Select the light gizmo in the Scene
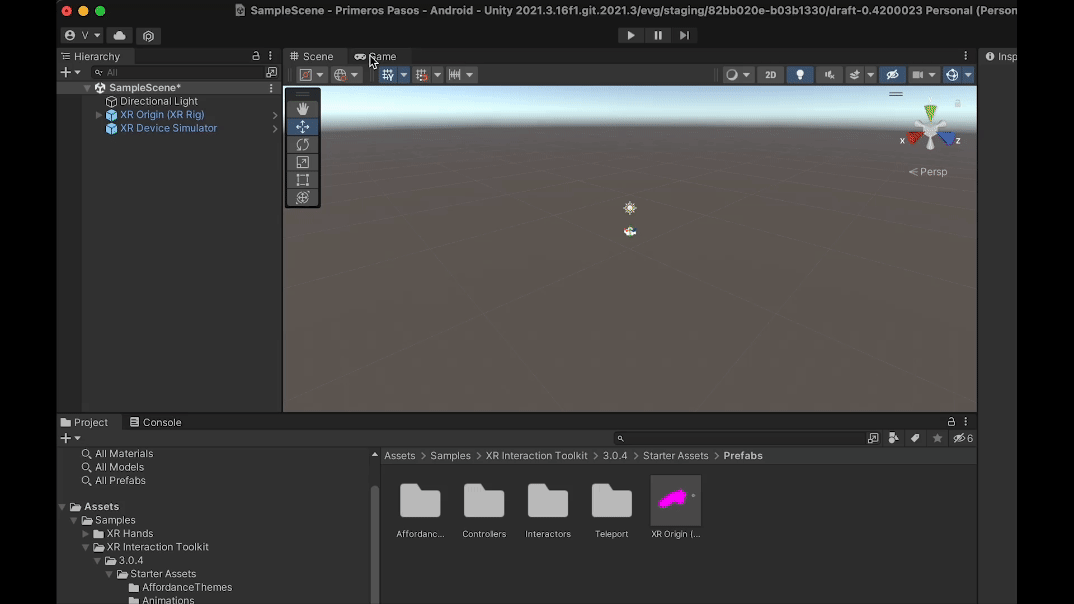The width and height of the screenshot is (1074, 604). [629, 207]
